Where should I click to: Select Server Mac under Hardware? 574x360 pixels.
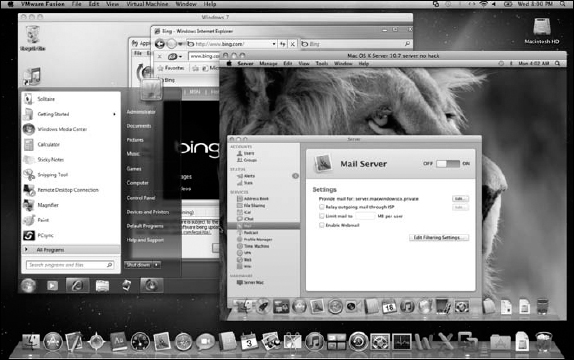[250, 282]
